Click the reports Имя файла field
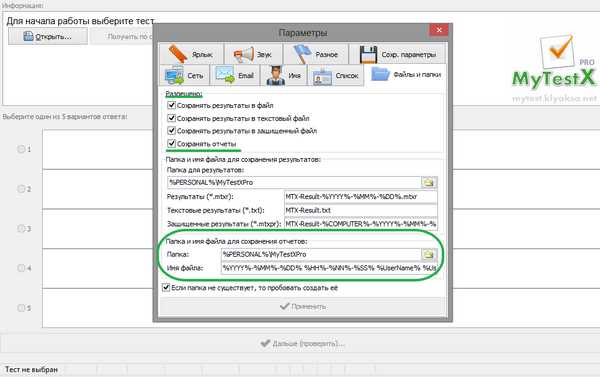The height and width of the screenshot is (377, 600). click(x=329, y=268)
